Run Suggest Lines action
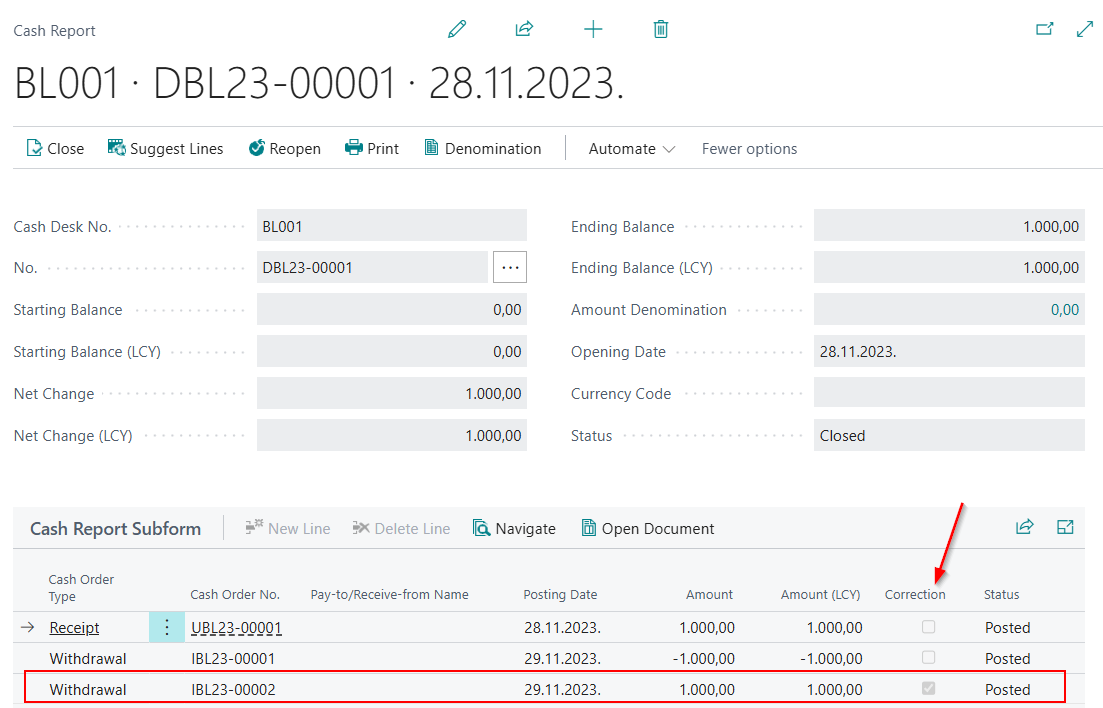This screenshot has height=708, width=1103. coord(165,148)
